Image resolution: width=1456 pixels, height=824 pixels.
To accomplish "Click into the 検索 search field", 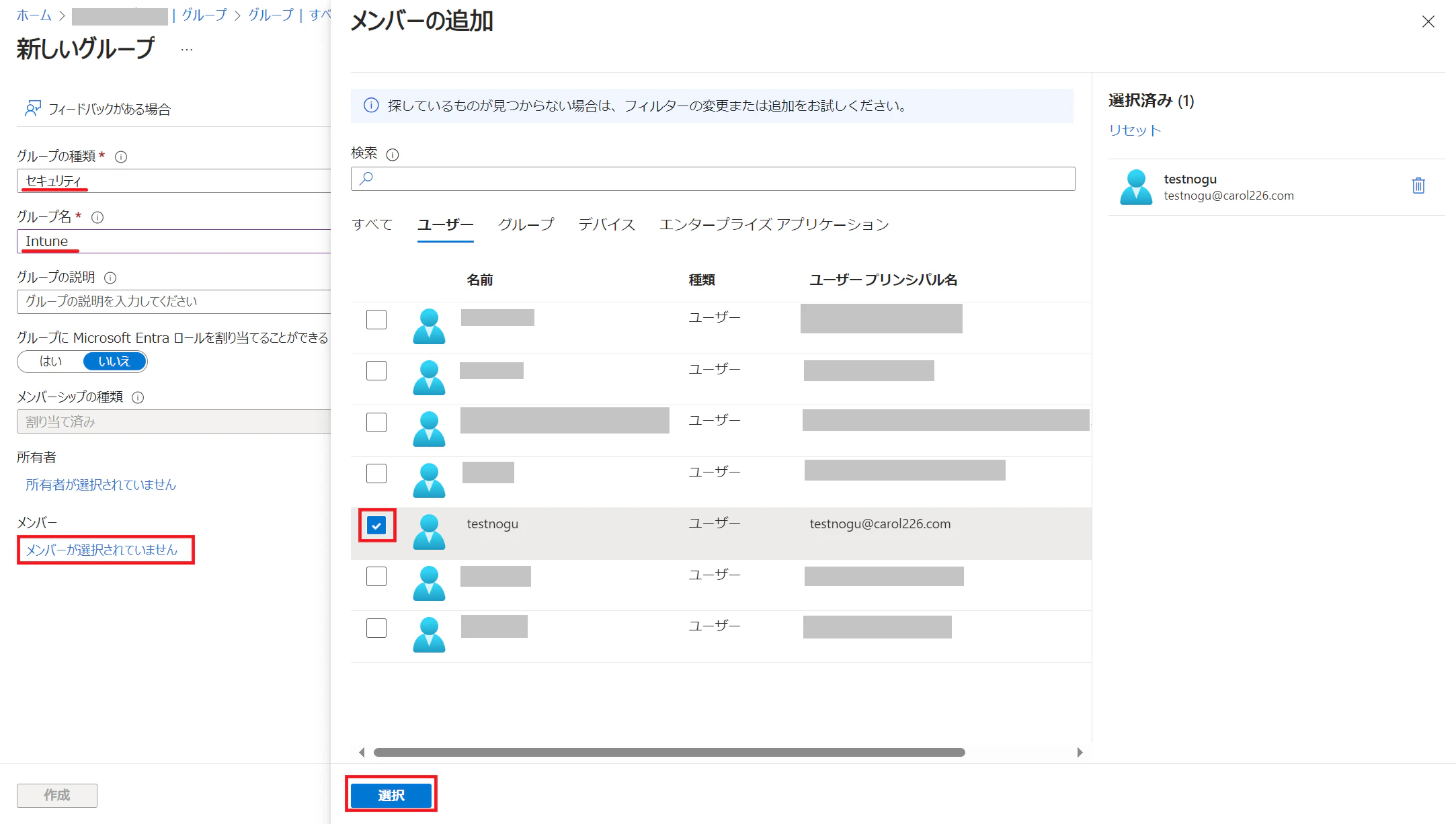I will 713,179.
